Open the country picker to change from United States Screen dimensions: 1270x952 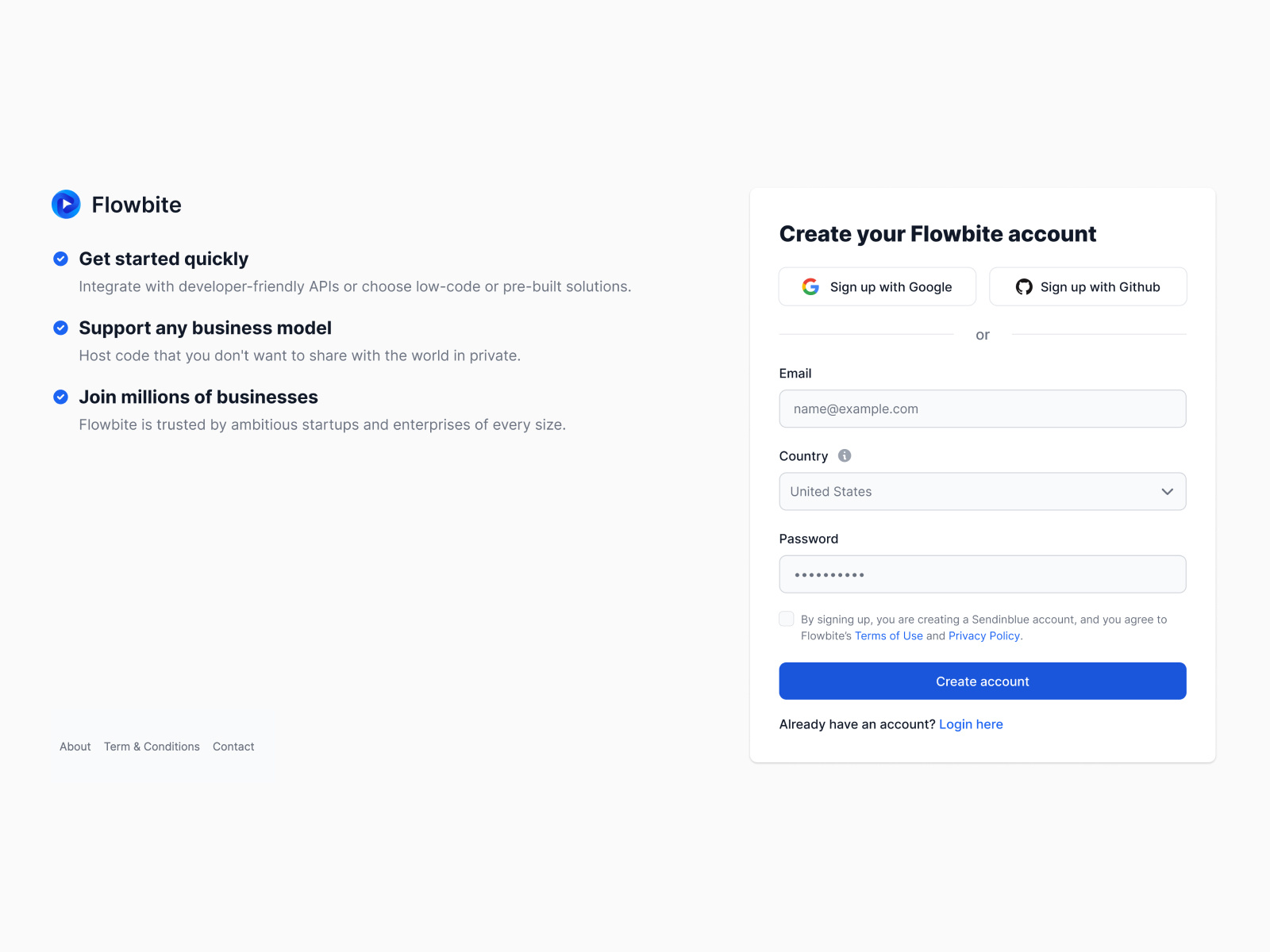[982, 491]
